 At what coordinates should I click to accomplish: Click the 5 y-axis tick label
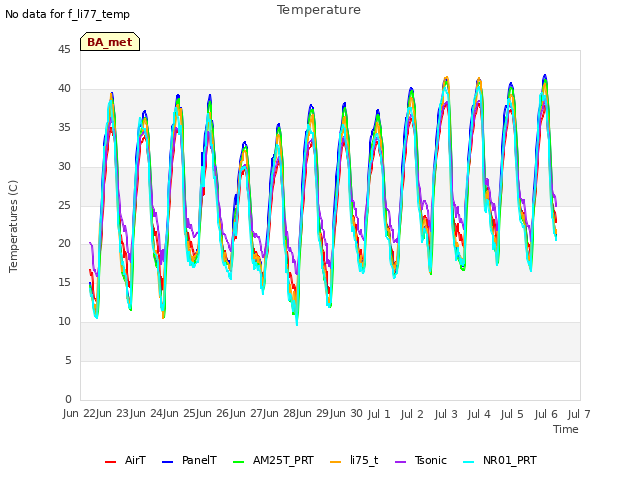coord(68,360)
